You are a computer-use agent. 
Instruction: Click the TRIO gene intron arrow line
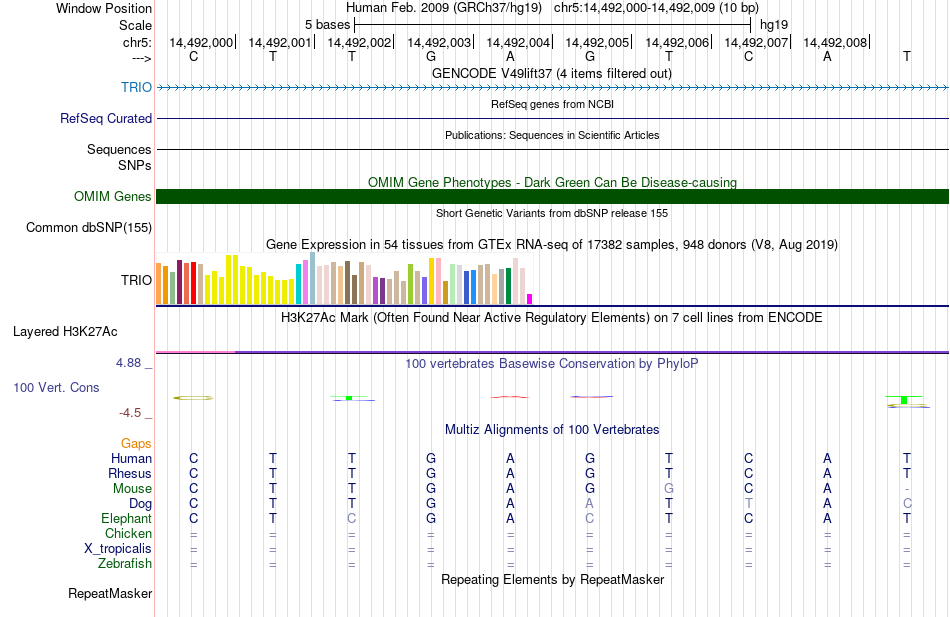coord(552,88)
